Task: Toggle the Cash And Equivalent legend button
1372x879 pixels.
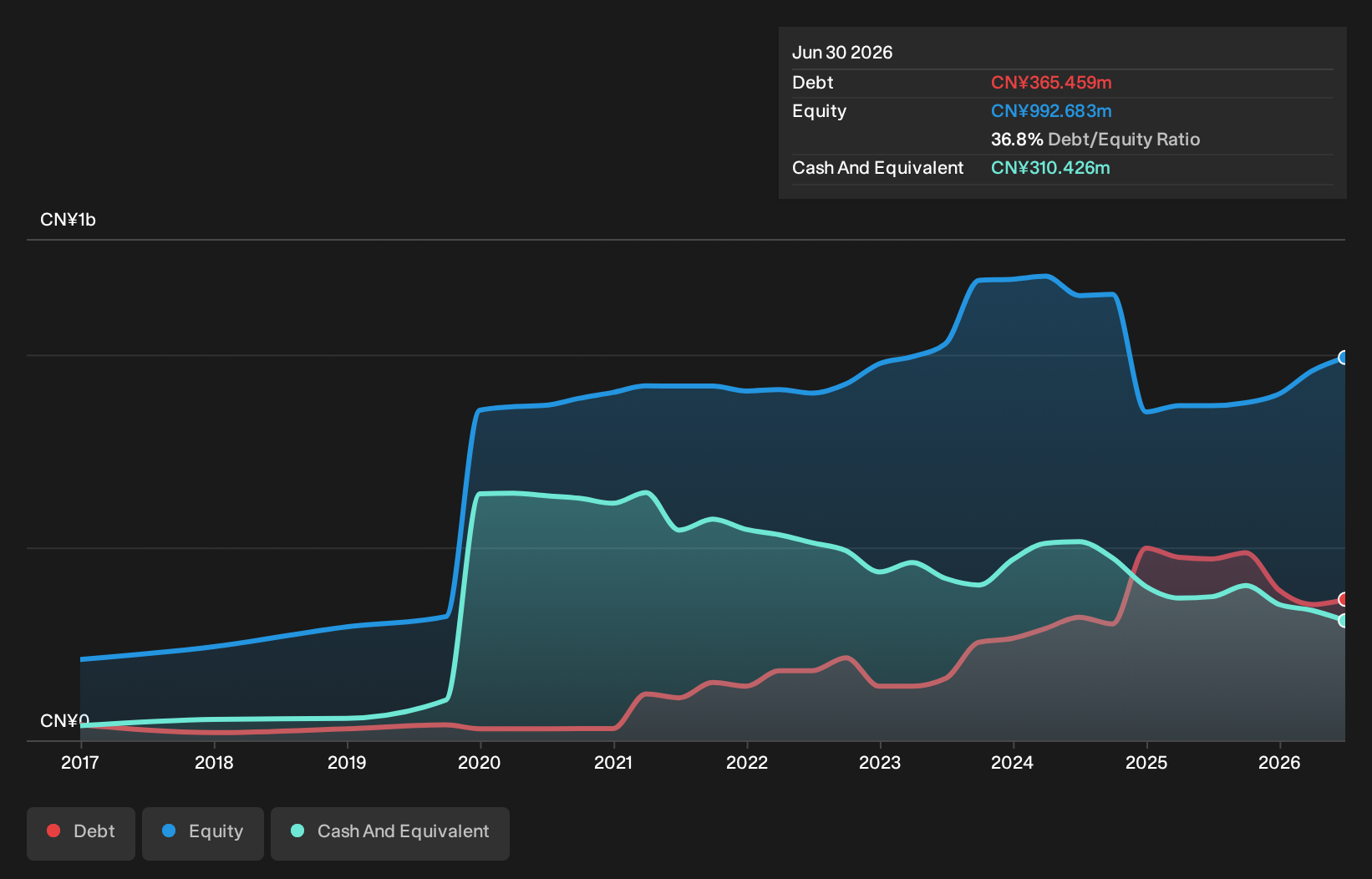Action: tap(390, 833)
